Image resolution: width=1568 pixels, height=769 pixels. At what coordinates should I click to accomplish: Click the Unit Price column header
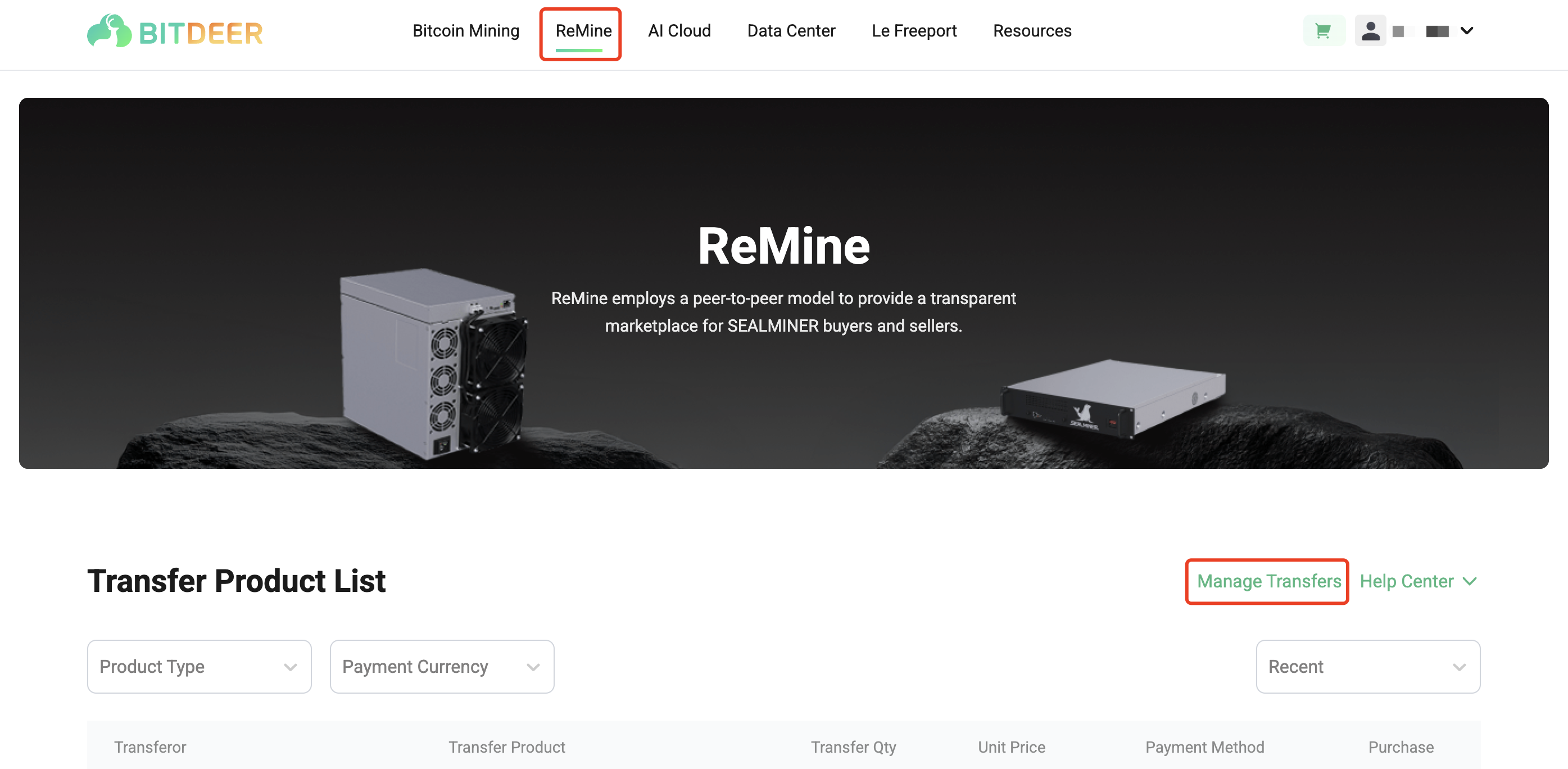pyautogui.click(x=1011, y=747)
